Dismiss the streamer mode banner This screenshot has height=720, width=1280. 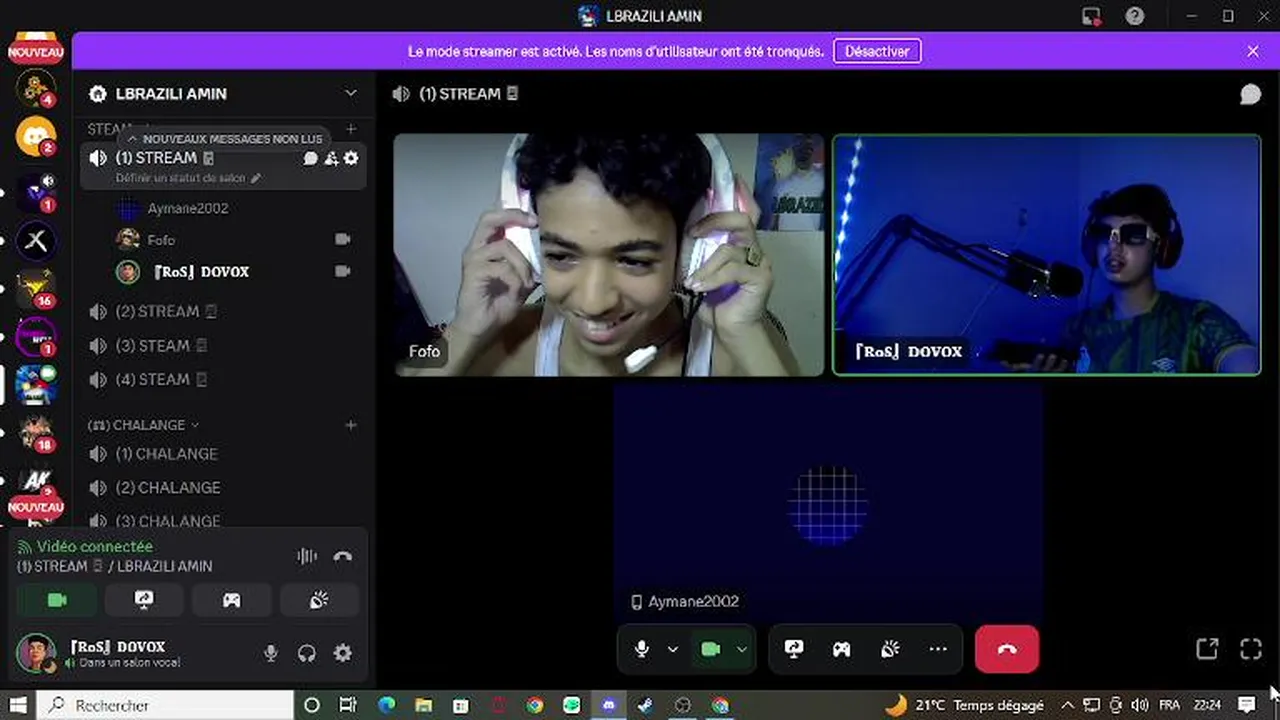[1253, 51]
